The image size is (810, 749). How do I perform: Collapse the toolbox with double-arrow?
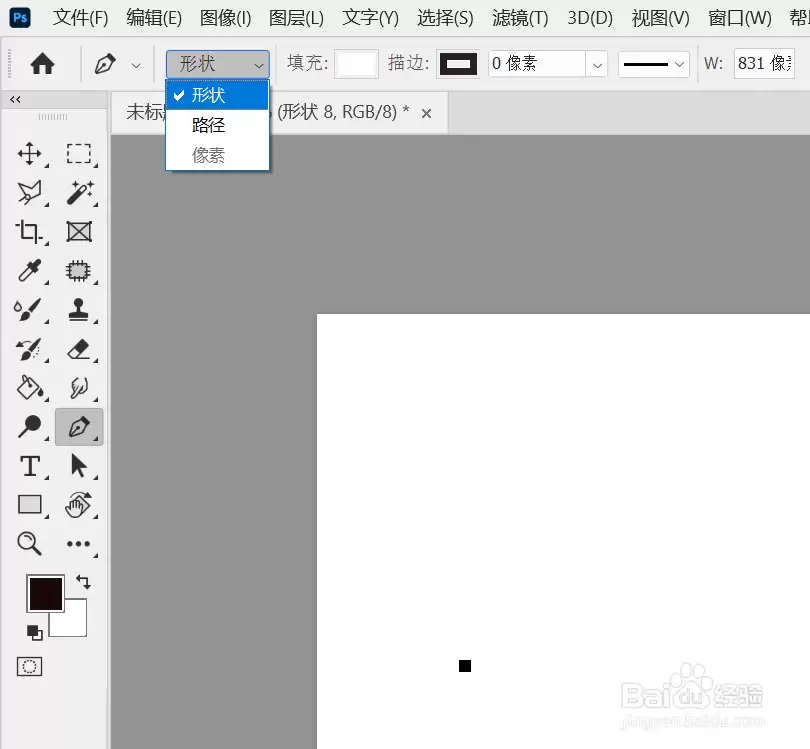15,99
